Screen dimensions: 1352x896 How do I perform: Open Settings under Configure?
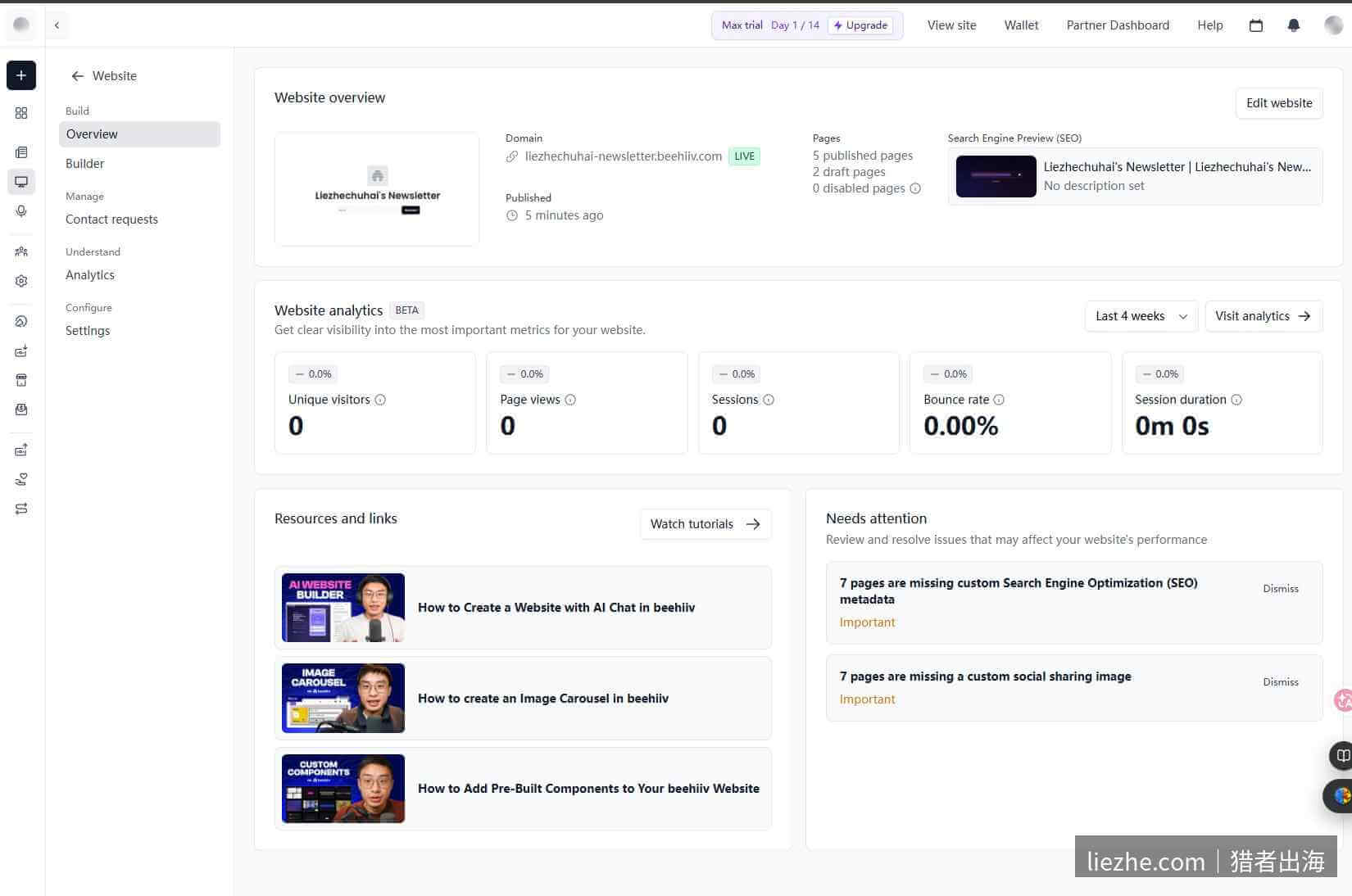(x=88, y=331)
